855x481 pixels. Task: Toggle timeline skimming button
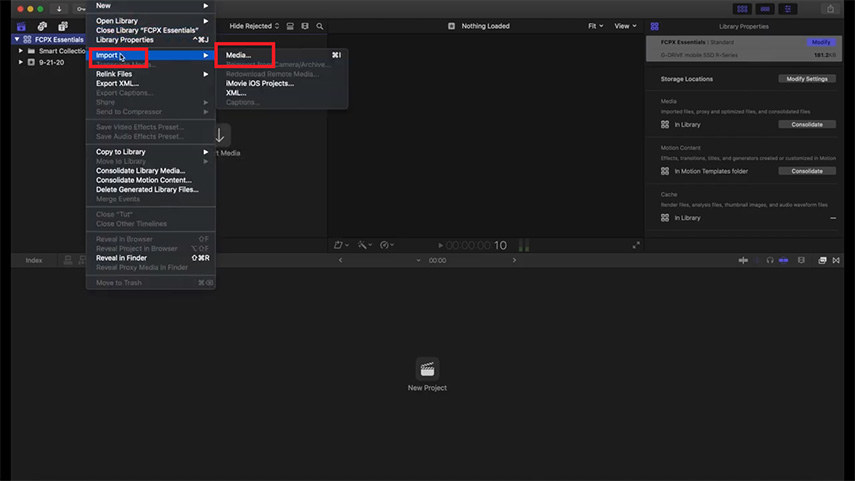743,260
